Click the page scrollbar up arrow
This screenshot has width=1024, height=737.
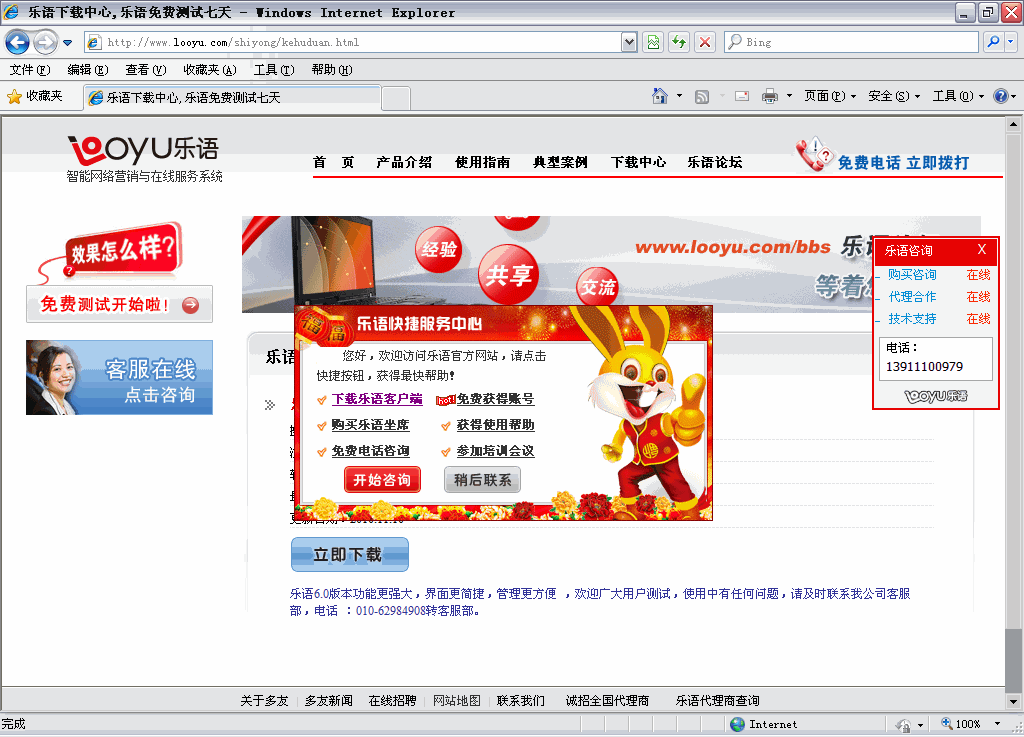pyautogui.click(x=1013, y=124)
